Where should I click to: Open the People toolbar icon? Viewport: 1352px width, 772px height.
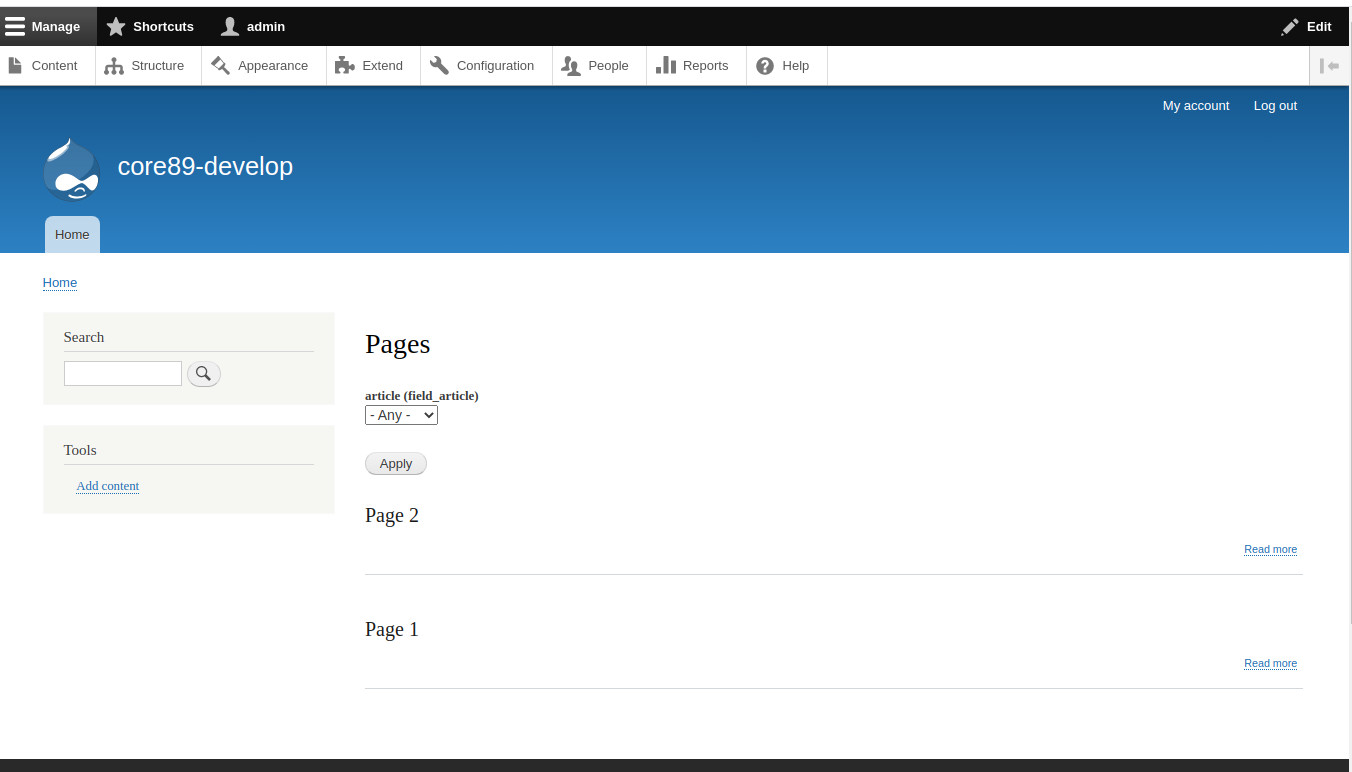tap(572, 65)
